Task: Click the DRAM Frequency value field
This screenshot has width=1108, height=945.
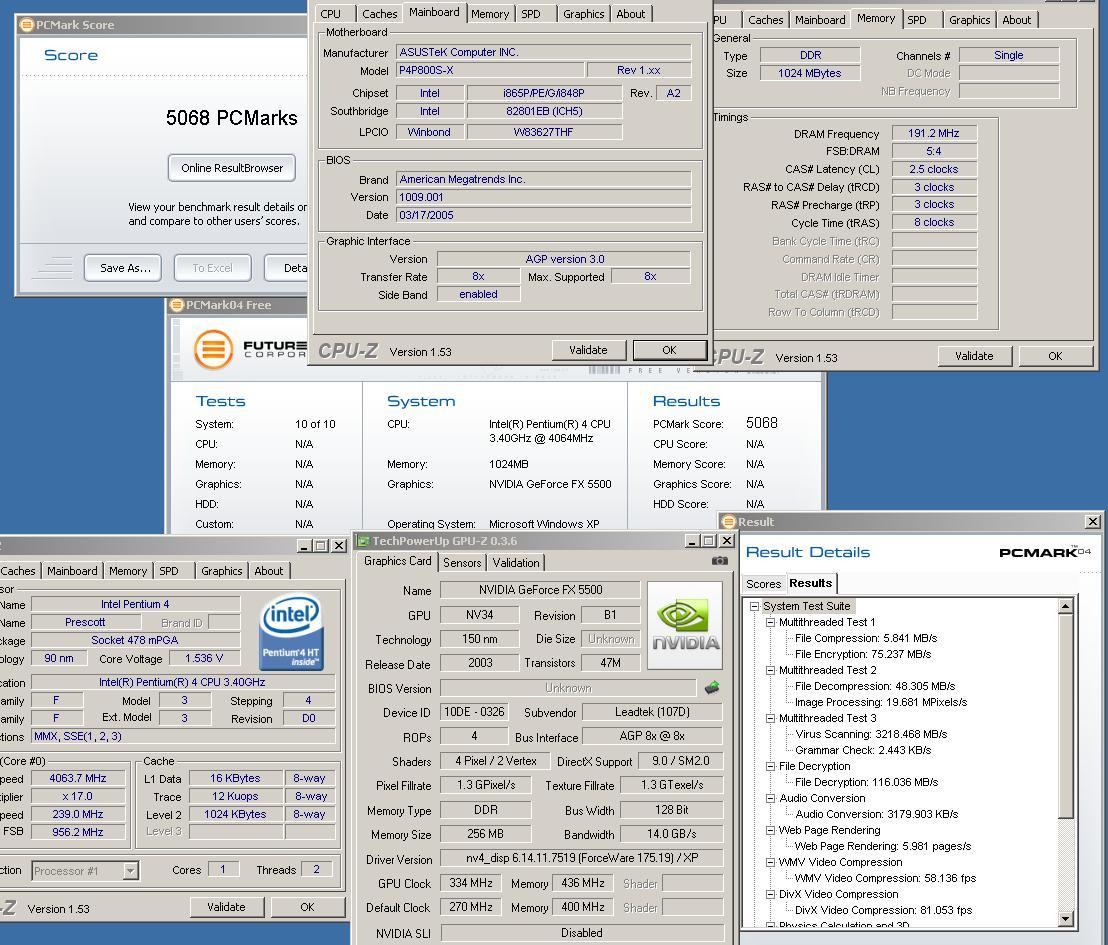Action: pyautogui.click(x=933, y=133)
